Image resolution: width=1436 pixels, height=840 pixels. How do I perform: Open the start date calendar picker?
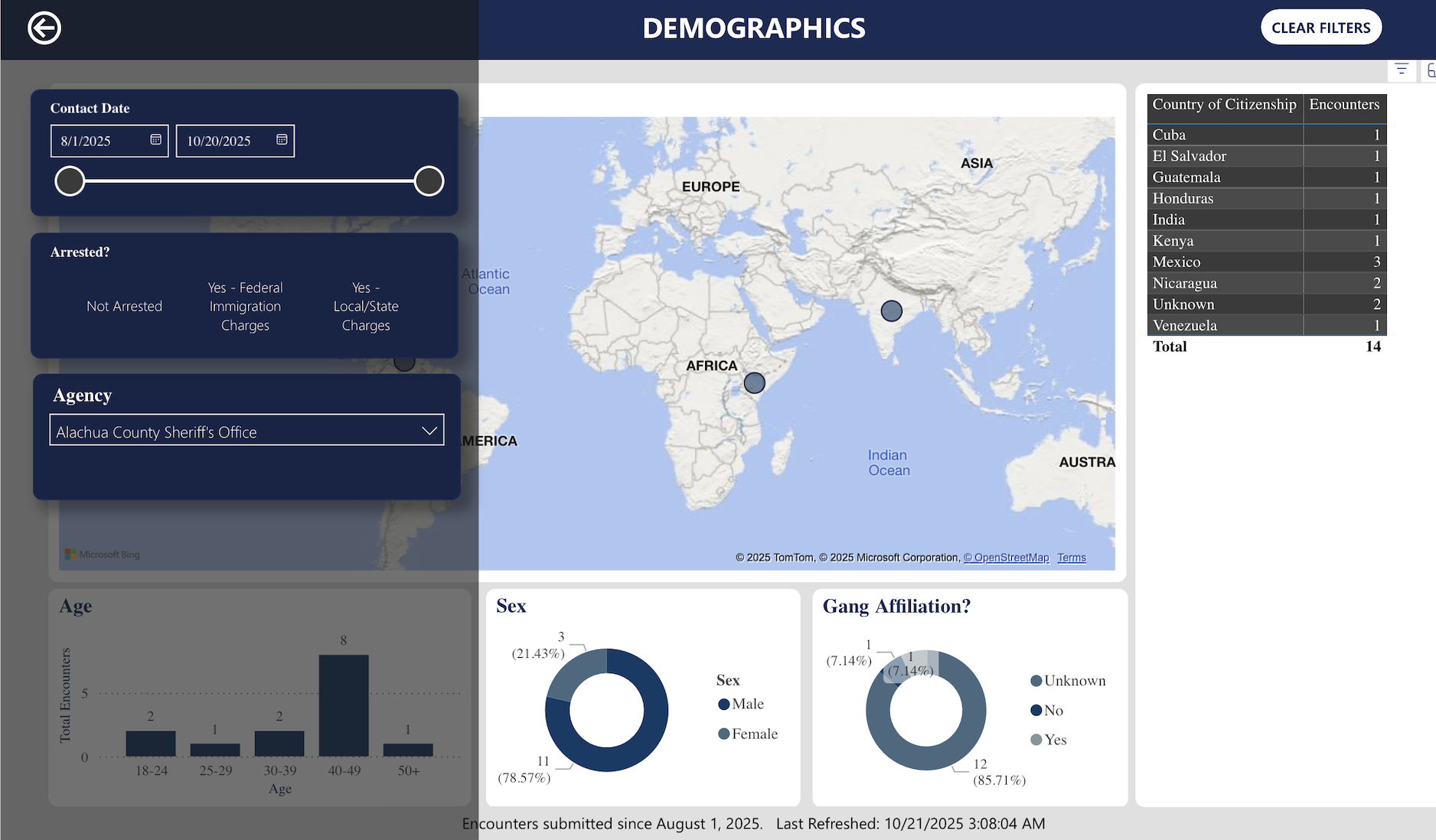tap(155, 140)
